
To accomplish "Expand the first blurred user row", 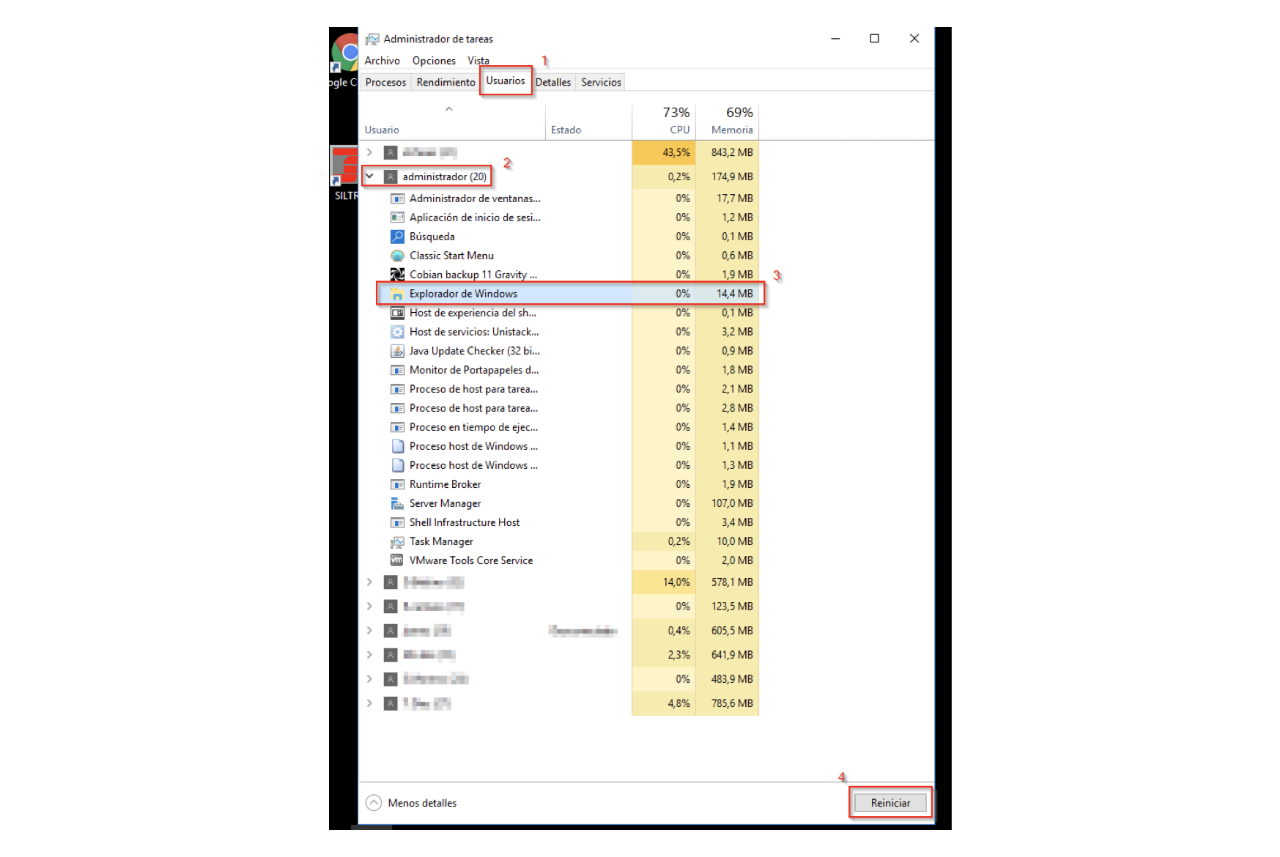I will coord(370,153).
